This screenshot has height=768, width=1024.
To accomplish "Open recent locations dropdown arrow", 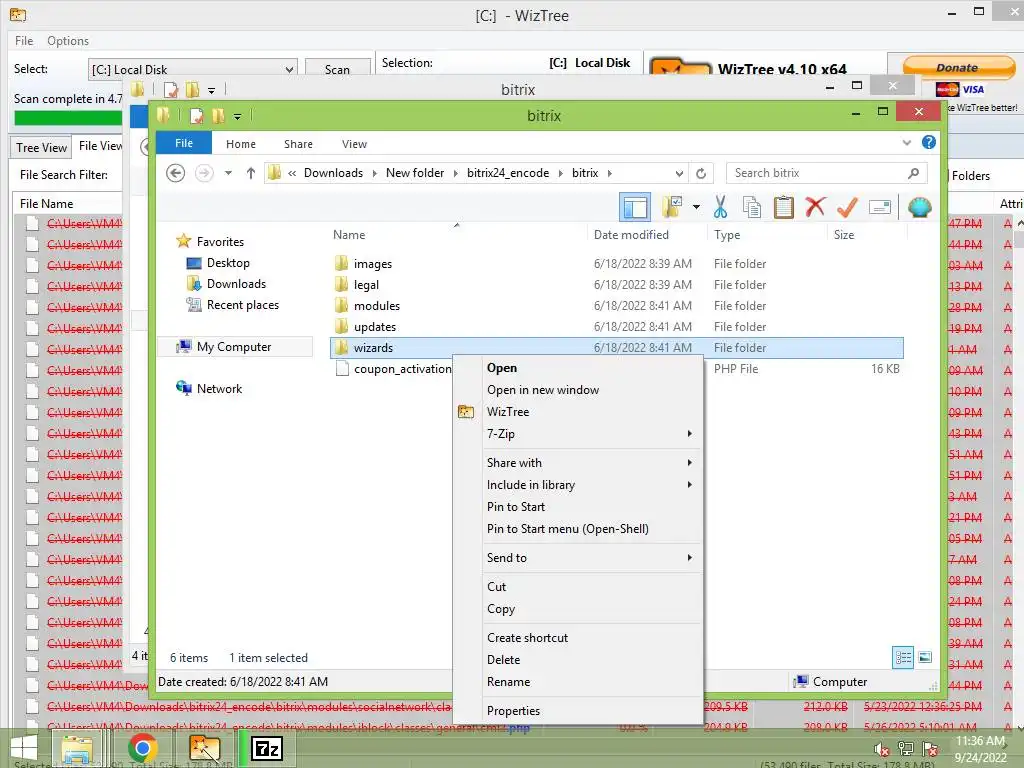I will tap(228, 173).
